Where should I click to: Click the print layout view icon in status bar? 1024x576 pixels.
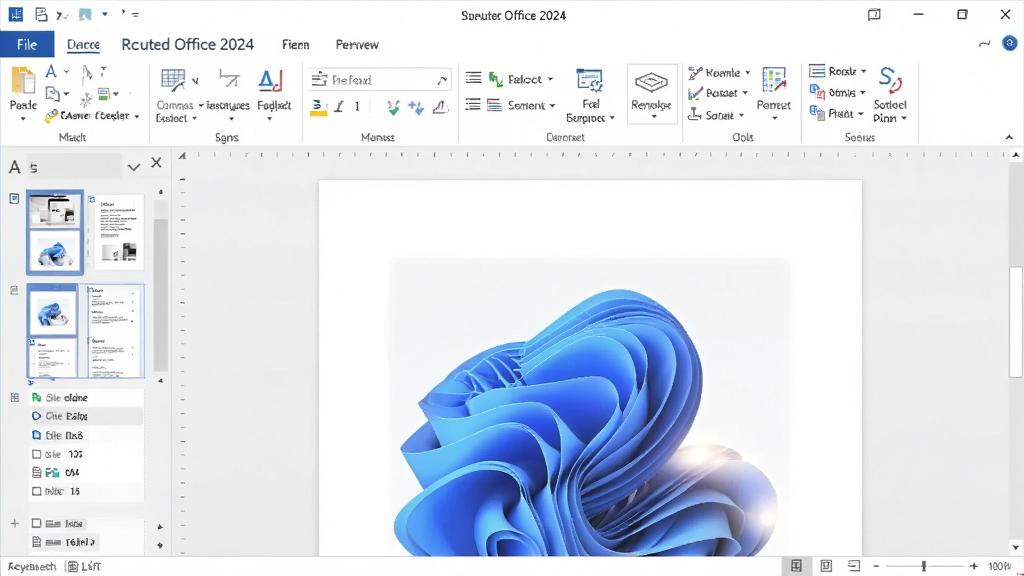coord(796,566)
